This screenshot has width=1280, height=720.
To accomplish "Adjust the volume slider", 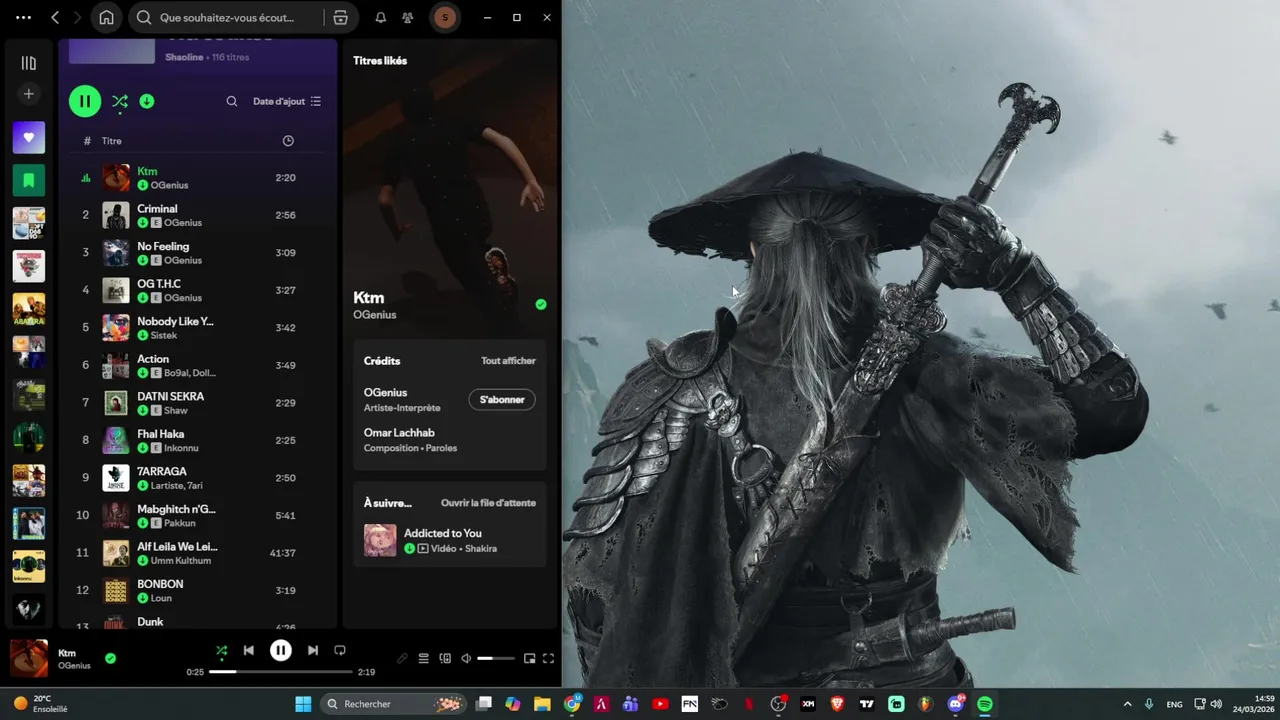I will [496, 659].
